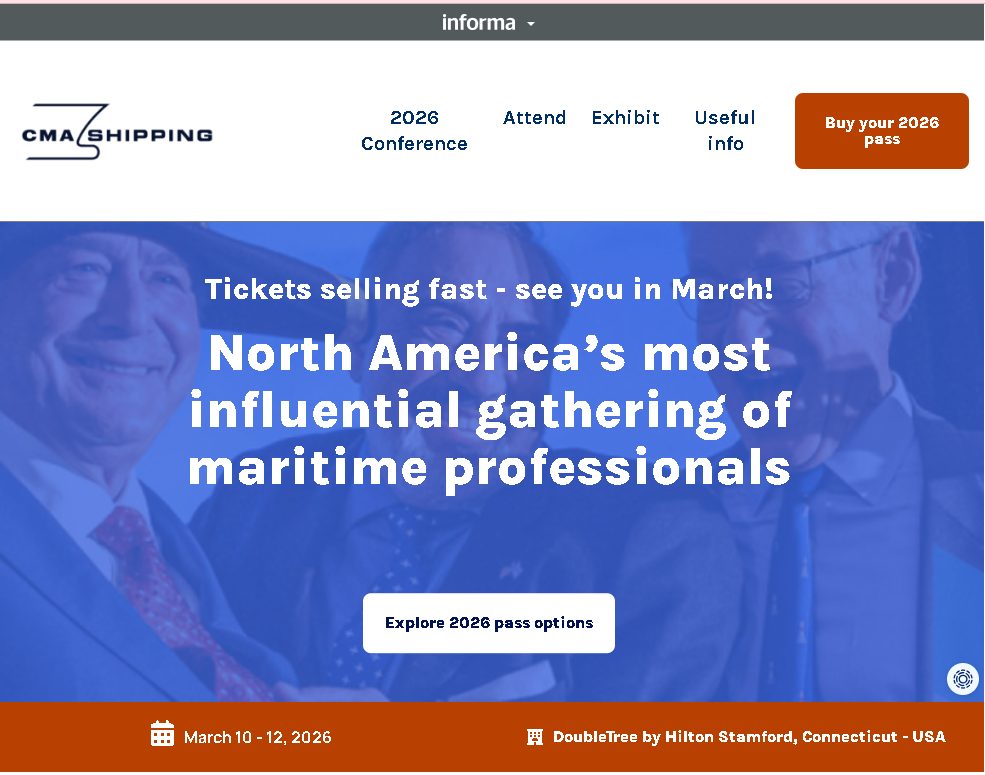Expand the "Useful info" dropdown

point(724,130)
